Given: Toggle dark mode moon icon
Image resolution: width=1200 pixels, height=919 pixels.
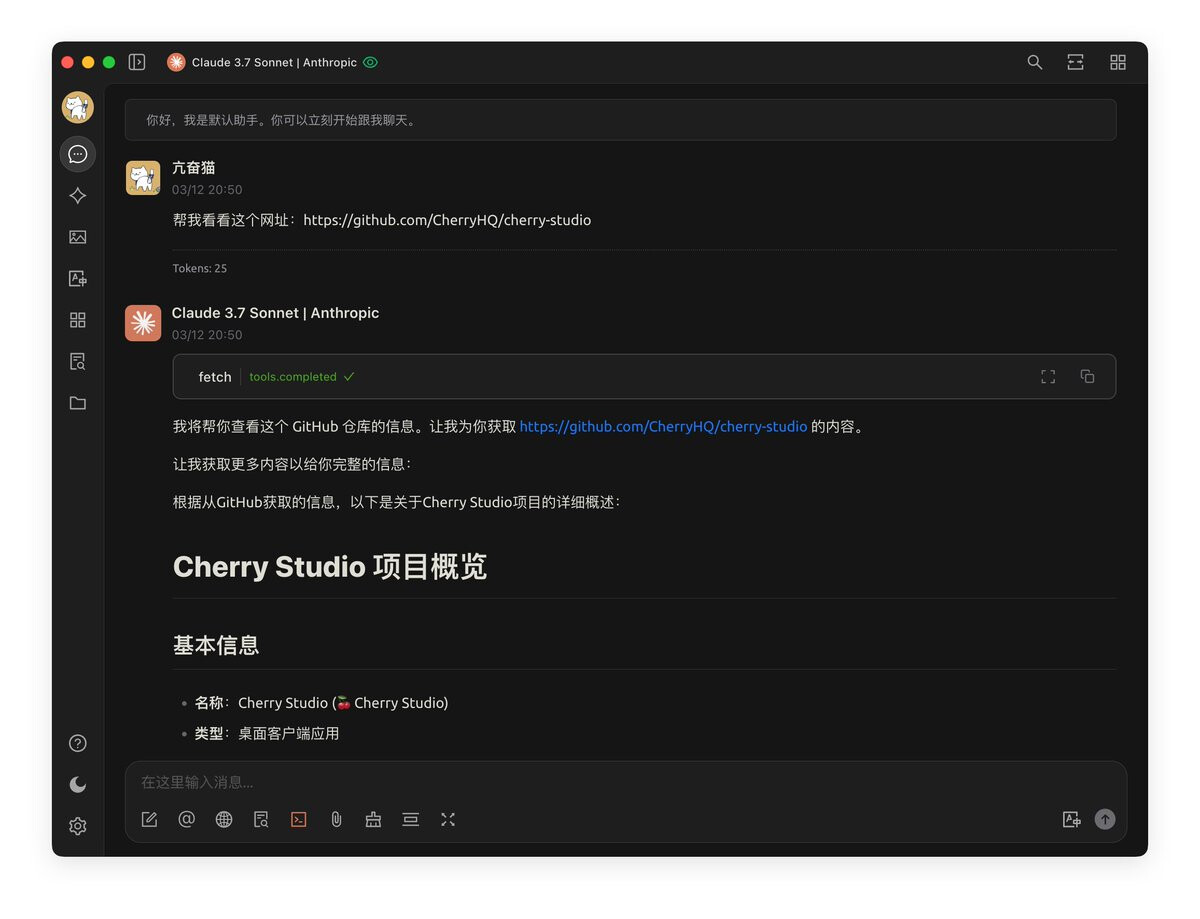Looking at the screenshot, I should pyautogui.click(x=78, y=785).
